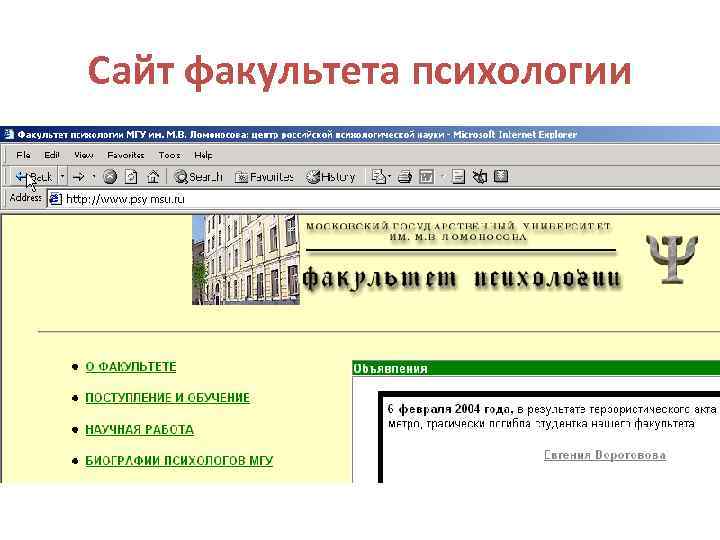The width and height of the screenshot is (720, 540).
Task: Click the Back button in toolbar
Action: 34,177
